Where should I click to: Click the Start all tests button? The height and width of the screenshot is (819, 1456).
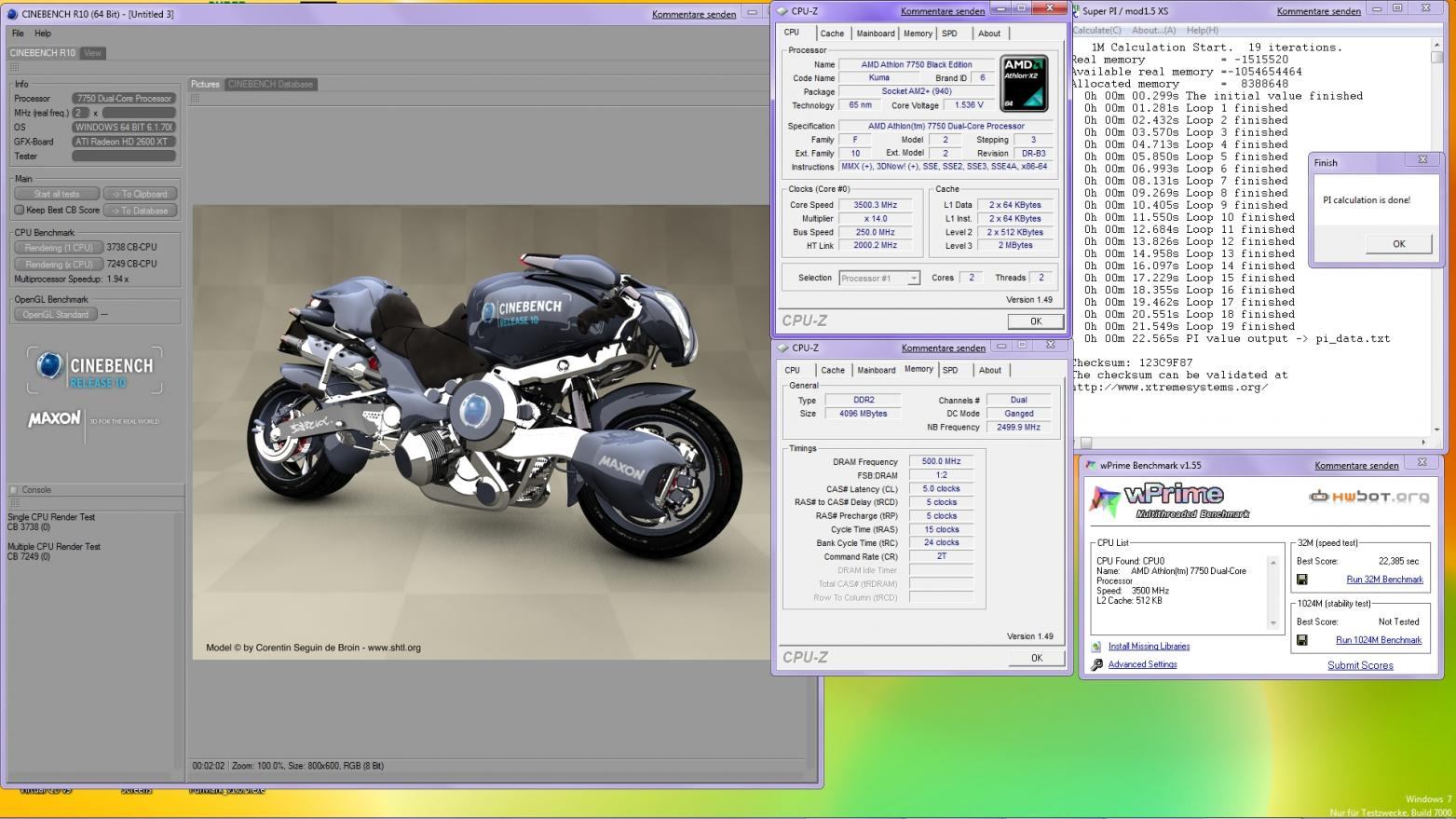pos(57,194)
